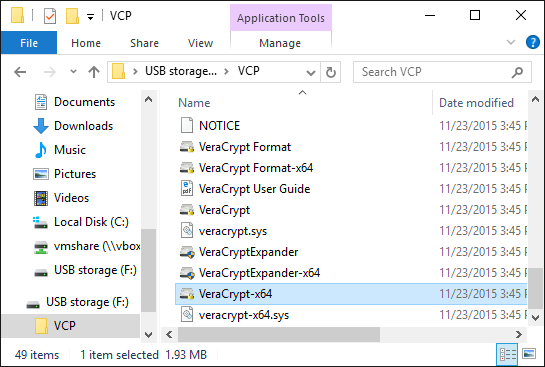Sort files by Name column header

coord(194,103)
